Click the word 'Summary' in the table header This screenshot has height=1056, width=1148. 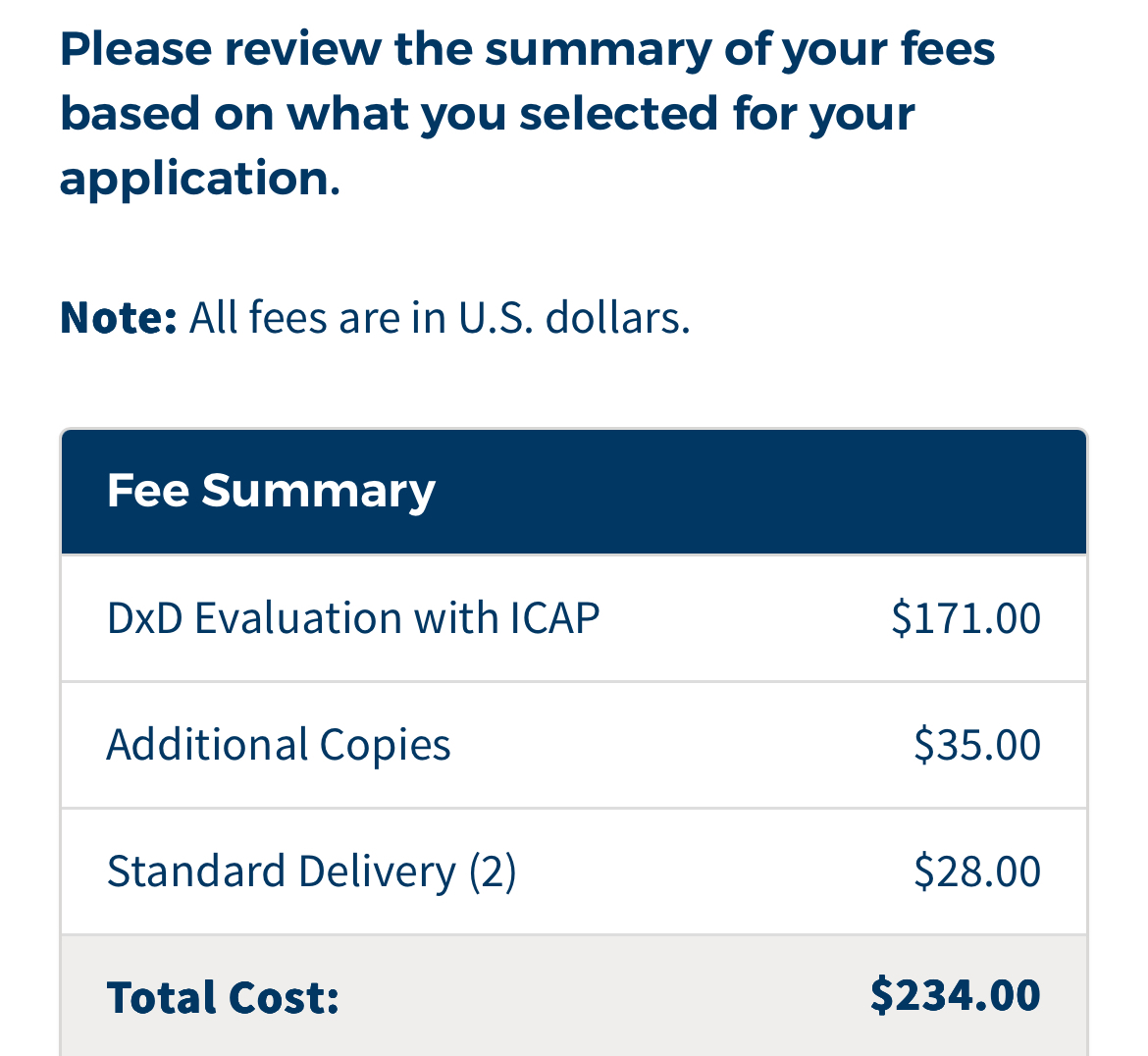point(319,492)
